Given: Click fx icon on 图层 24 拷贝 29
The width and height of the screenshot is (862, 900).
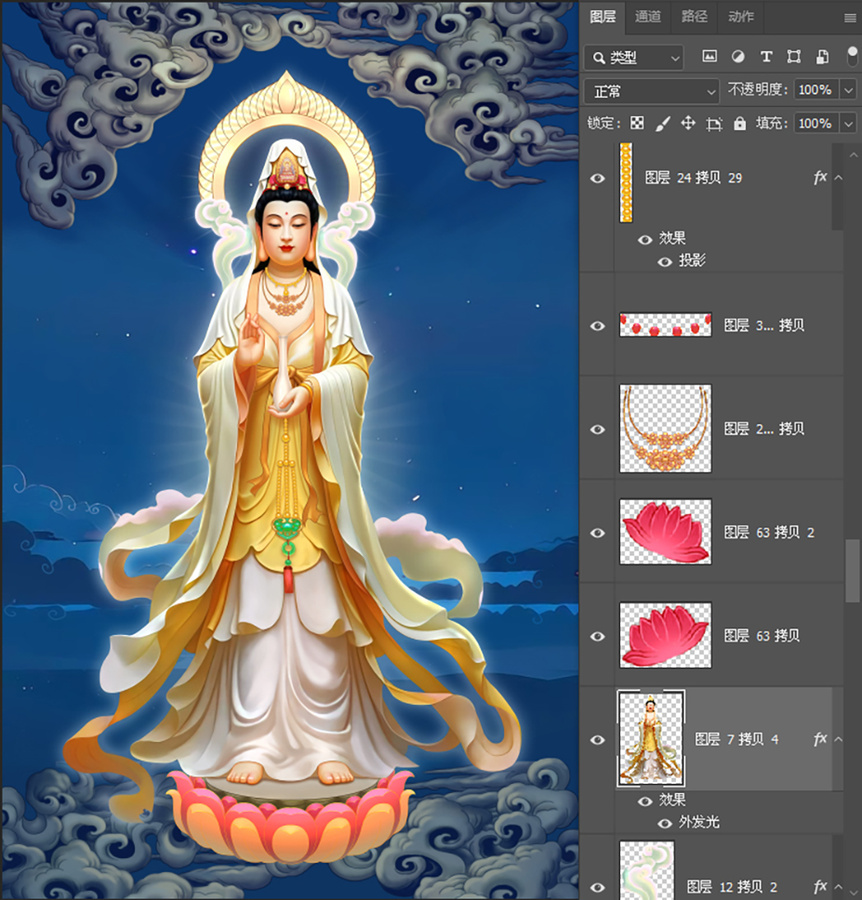Looking at the screenshot, I should pyautogui.click(x=820, y=178).
